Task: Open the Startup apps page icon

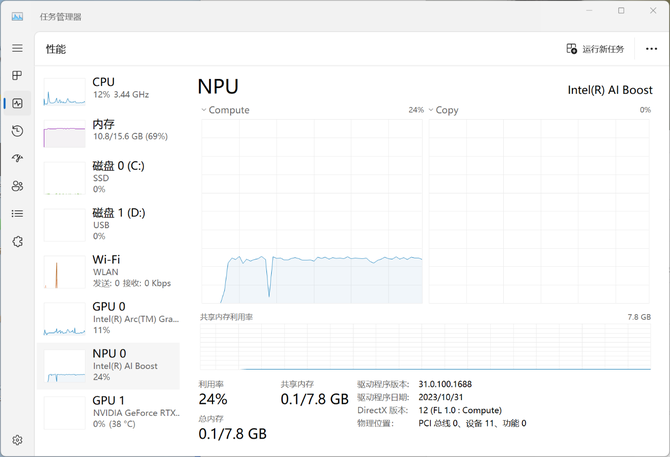Action: (x=17, y=158)
